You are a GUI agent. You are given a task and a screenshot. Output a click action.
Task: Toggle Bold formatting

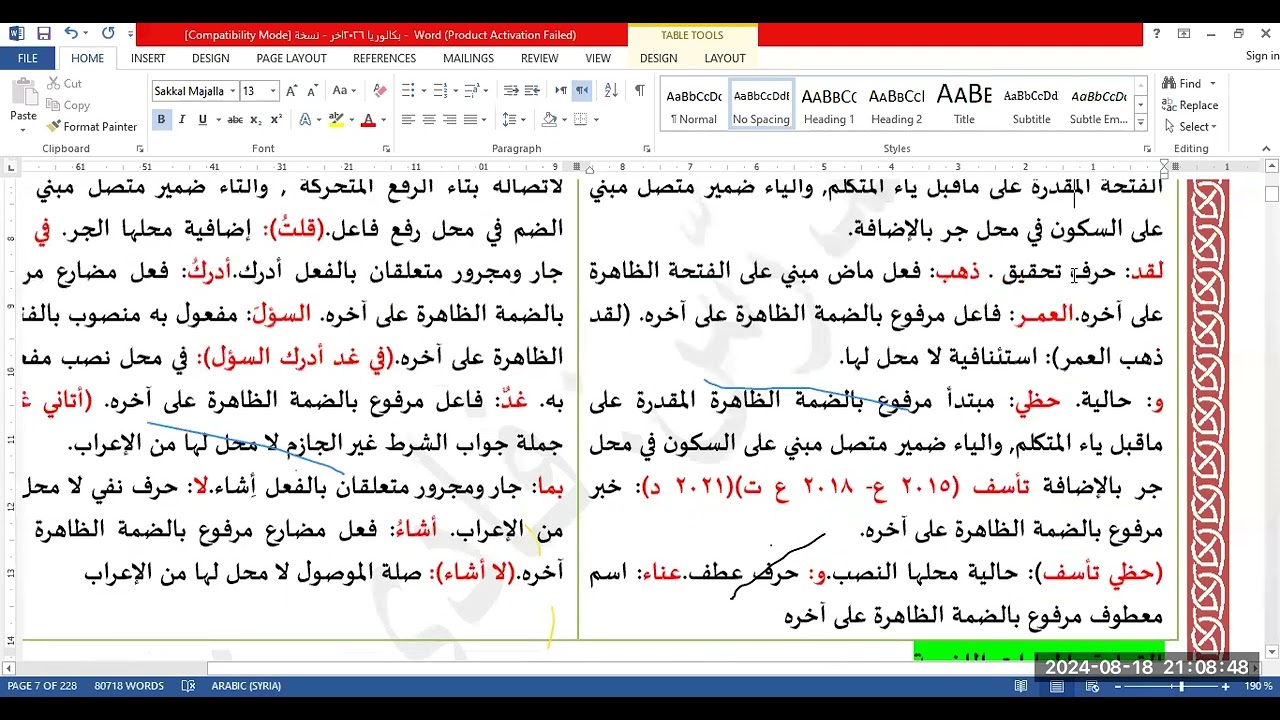pyautogui.click(x=161, y=120)
